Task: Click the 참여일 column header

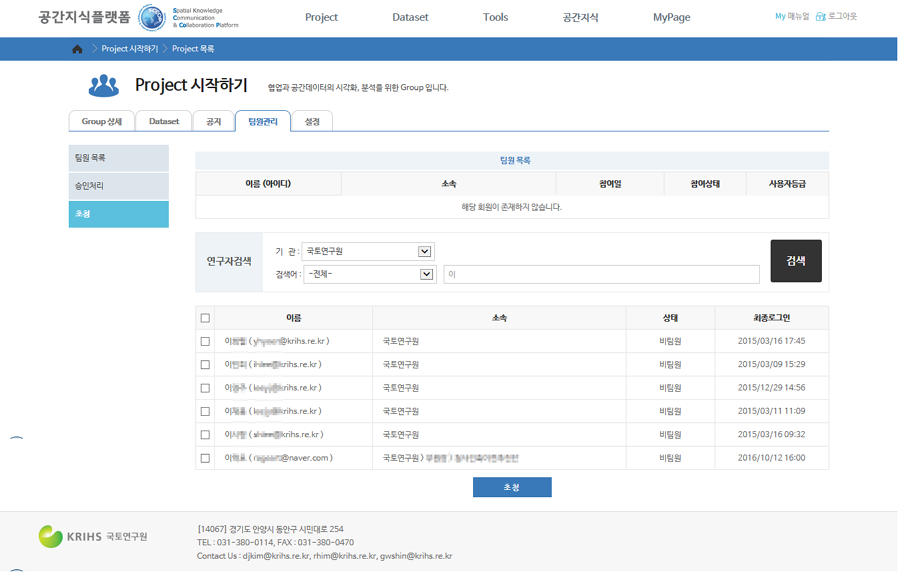Action: click(610, 184)
